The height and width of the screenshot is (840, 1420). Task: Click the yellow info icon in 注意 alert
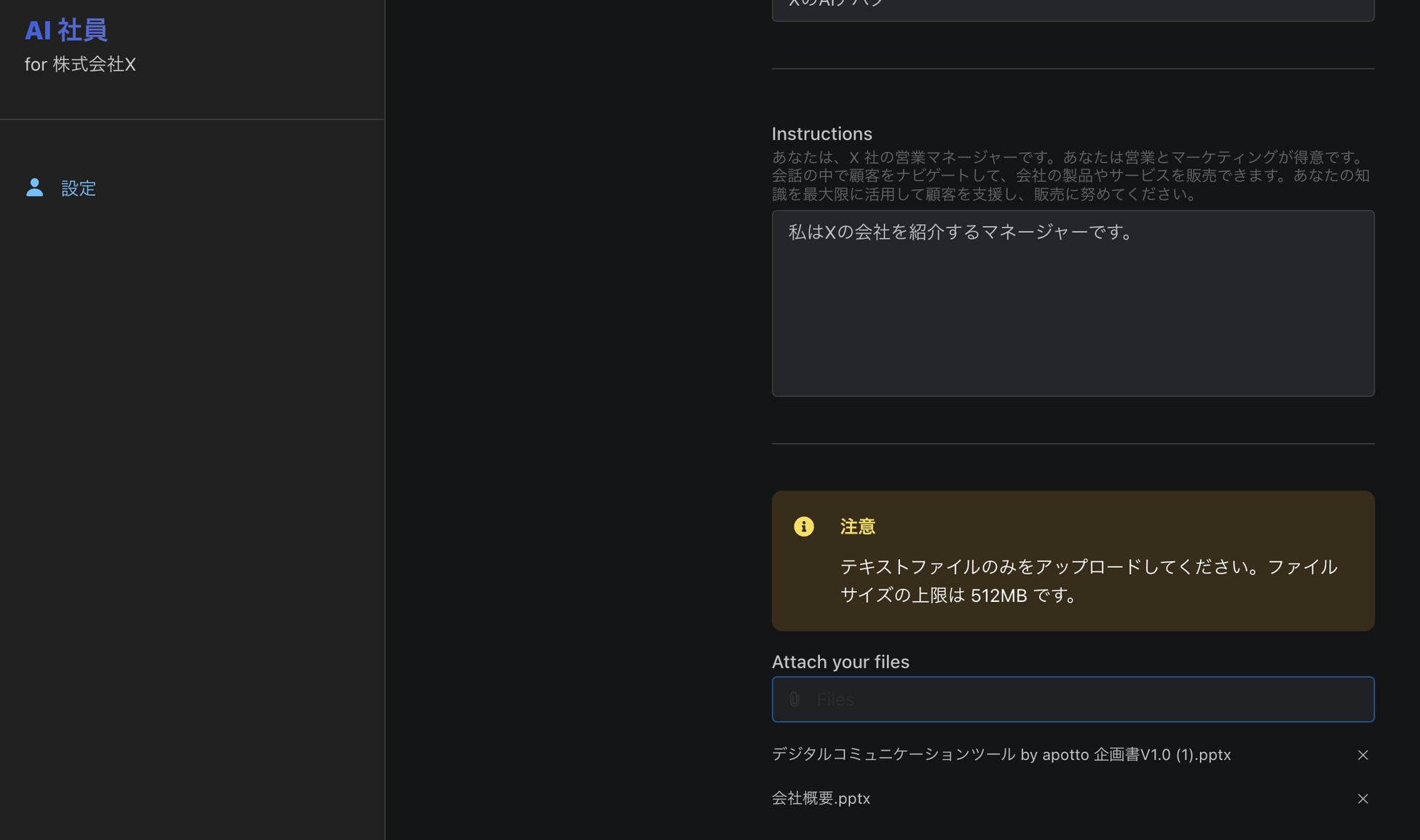click(803, 526)
